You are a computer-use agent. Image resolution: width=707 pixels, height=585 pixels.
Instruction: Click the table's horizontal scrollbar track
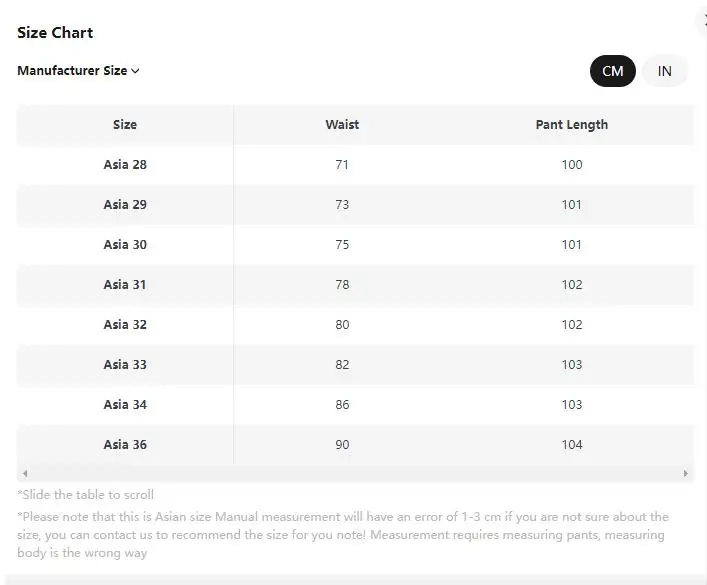pyautogui.click(x=355, y=473)
